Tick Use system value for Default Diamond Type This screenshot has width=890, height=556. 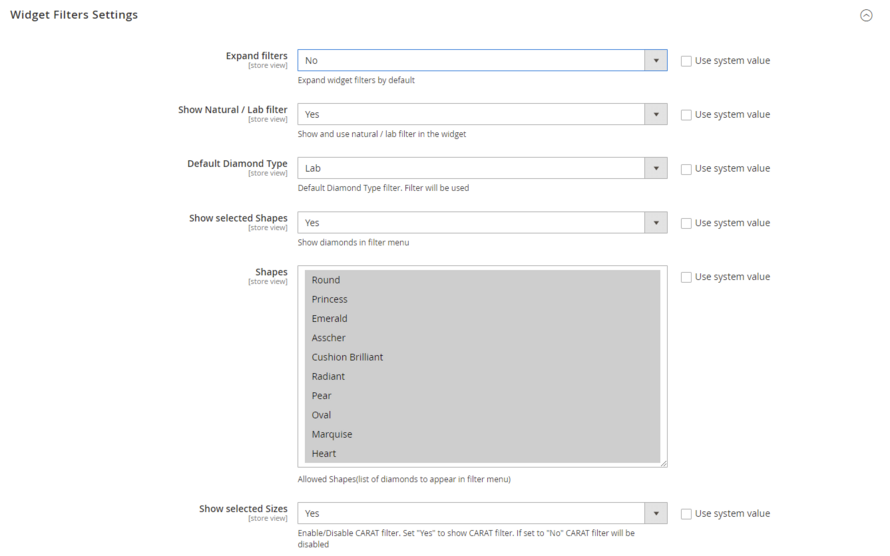(686, 169)
